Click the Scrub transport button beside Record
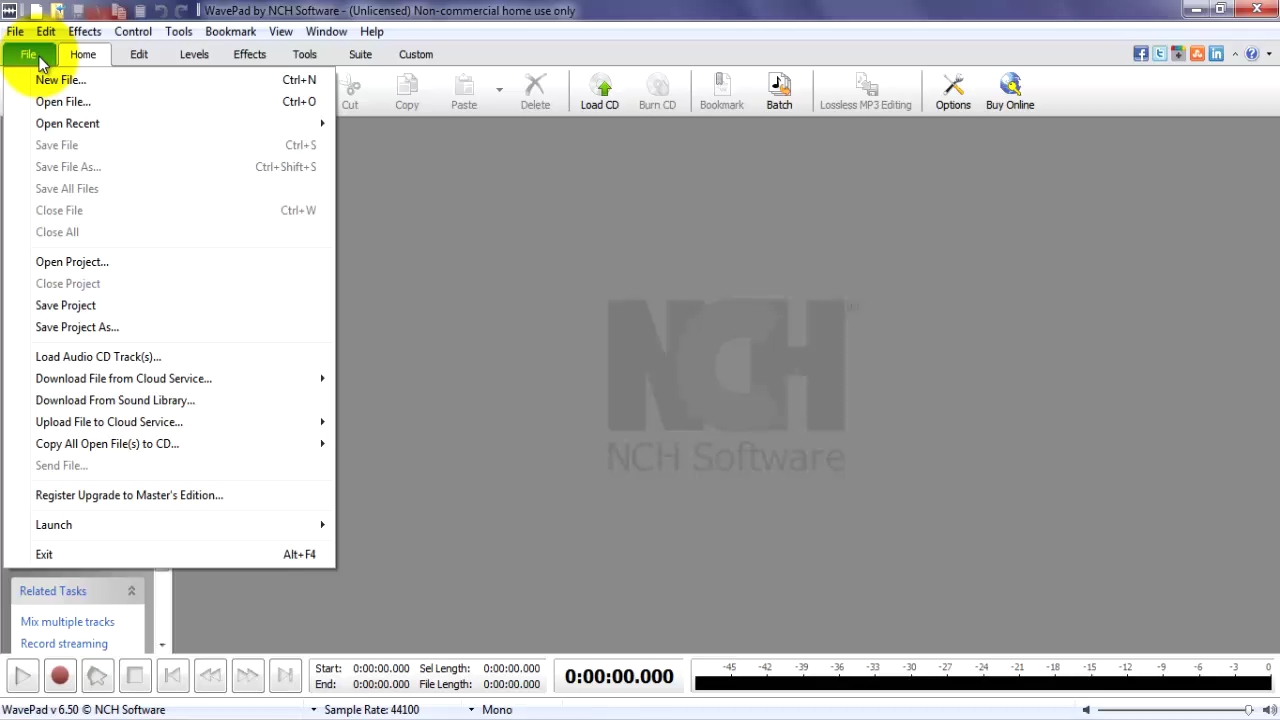The height and width of the screenshot is (720, 1280). pos(97,676)
